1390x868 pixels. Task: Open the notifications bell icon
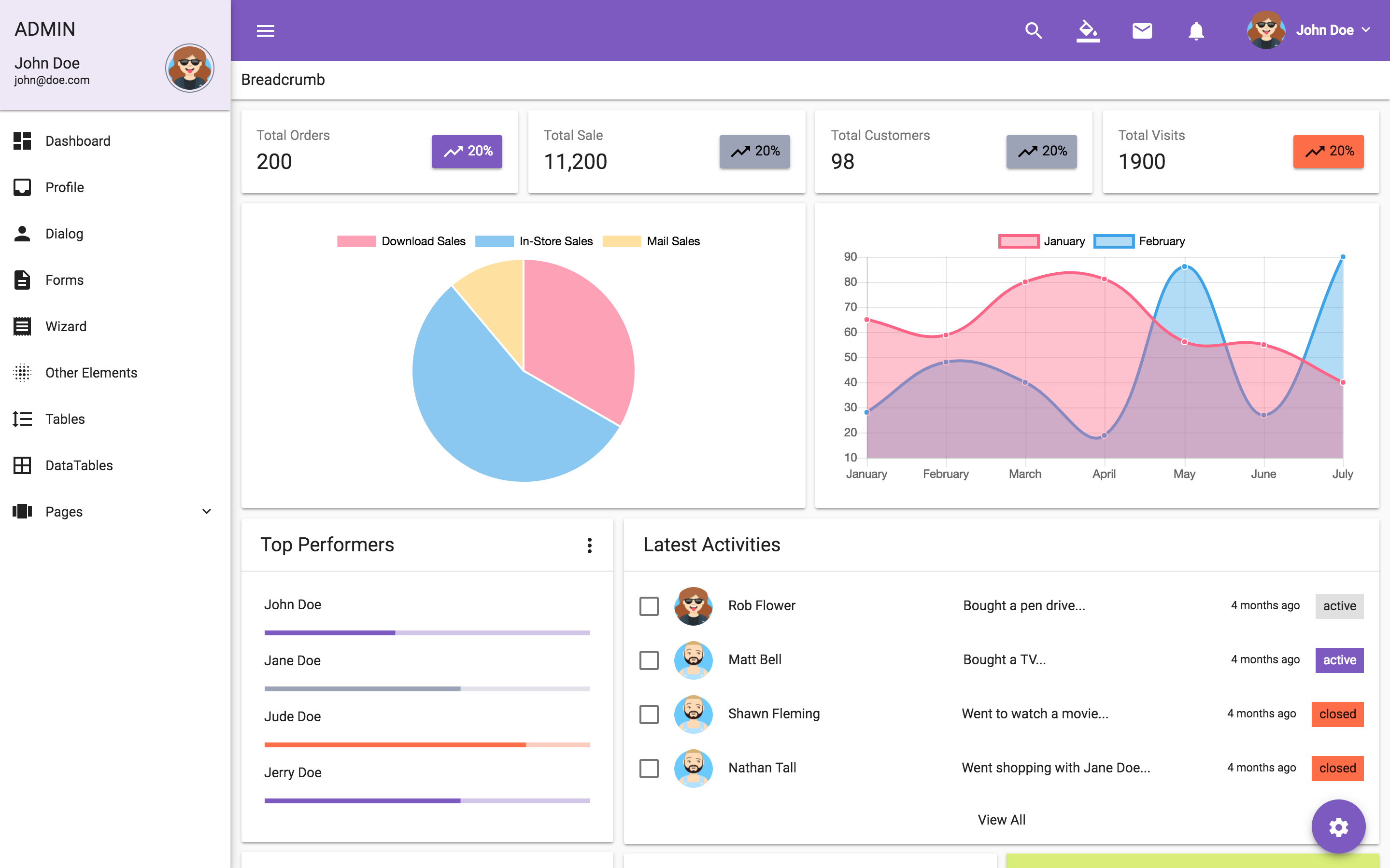click(1196, 30)
